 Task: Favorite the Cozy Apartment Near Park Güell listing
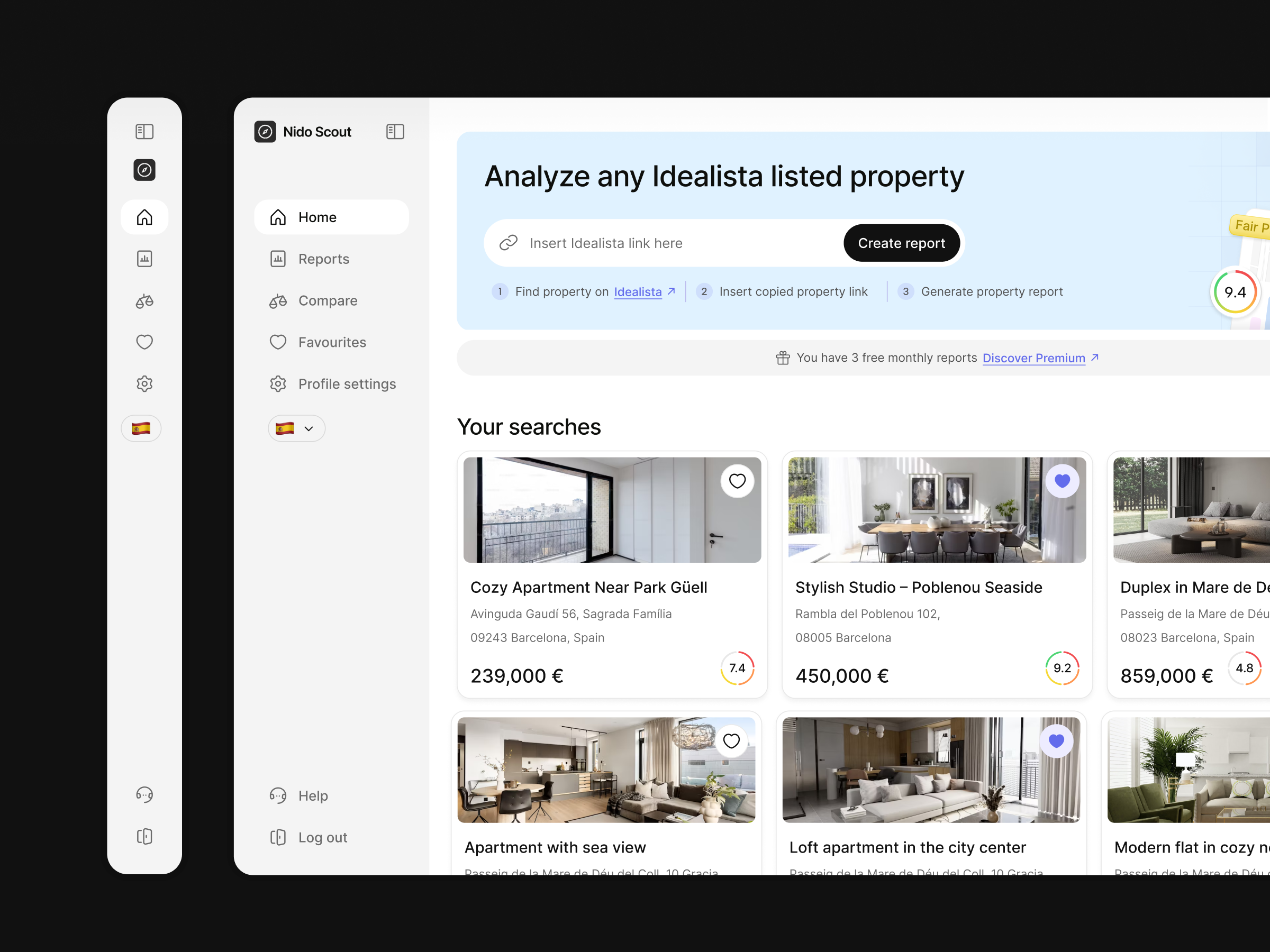click(737, 481)
